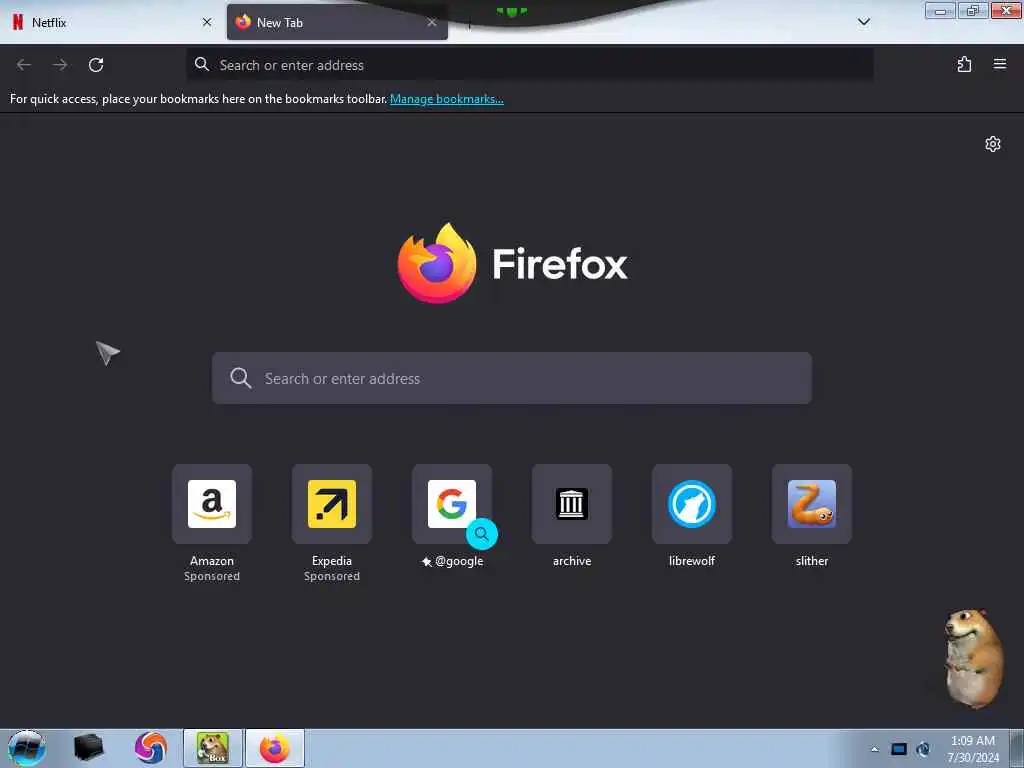Select the New Tab tab
The height and width of the screenshot is (768, 1024).
pyautogui.click(x=337, y=22)
